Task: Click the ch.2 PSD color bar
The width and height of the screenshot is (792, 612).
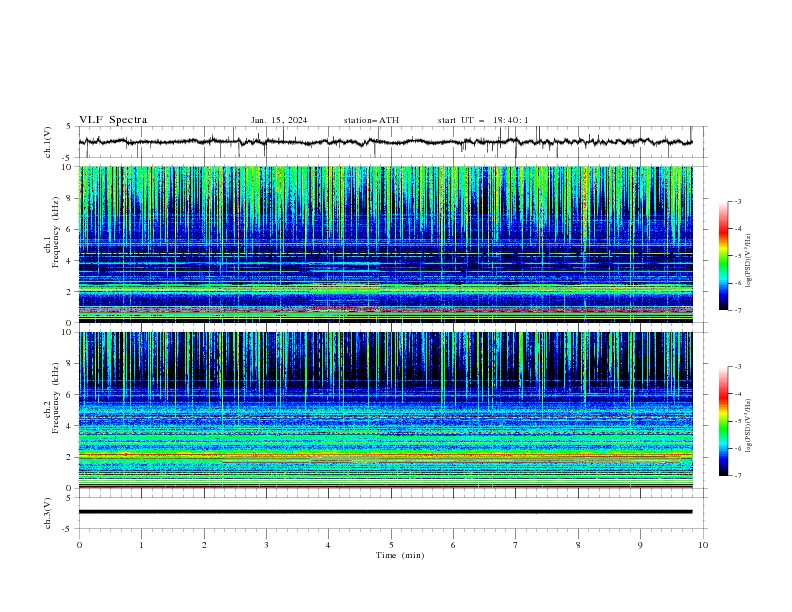Action: click(x=723, y=421)
